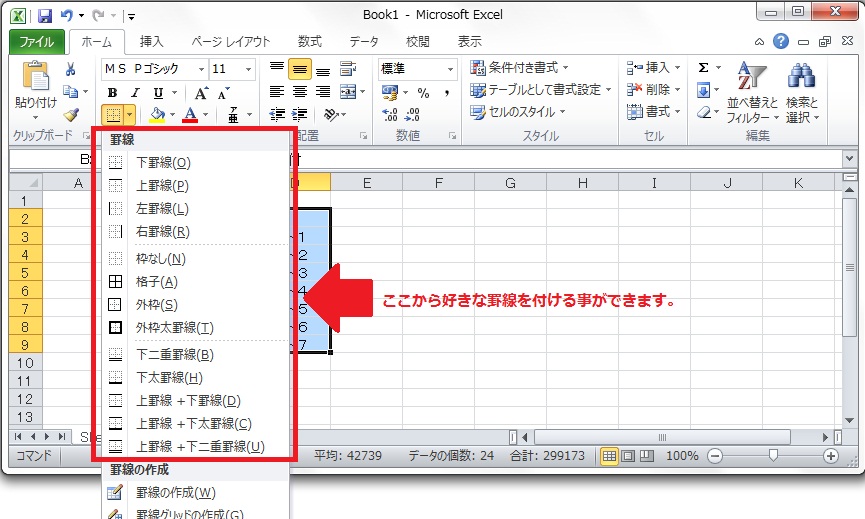Screen dimensions: 865x519
Task: Click the increase indent icon
Action: (300, 115)
